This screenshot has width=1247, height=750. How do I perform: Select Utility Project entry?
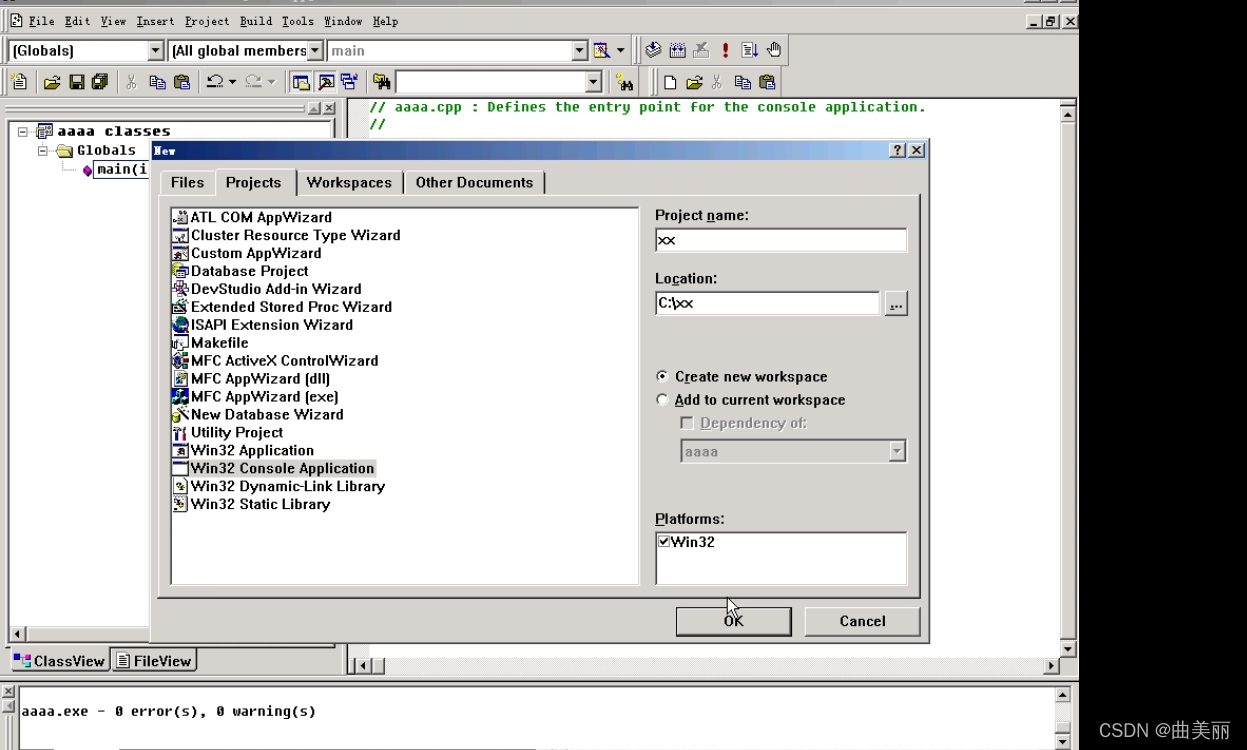[x=228, y=433]
